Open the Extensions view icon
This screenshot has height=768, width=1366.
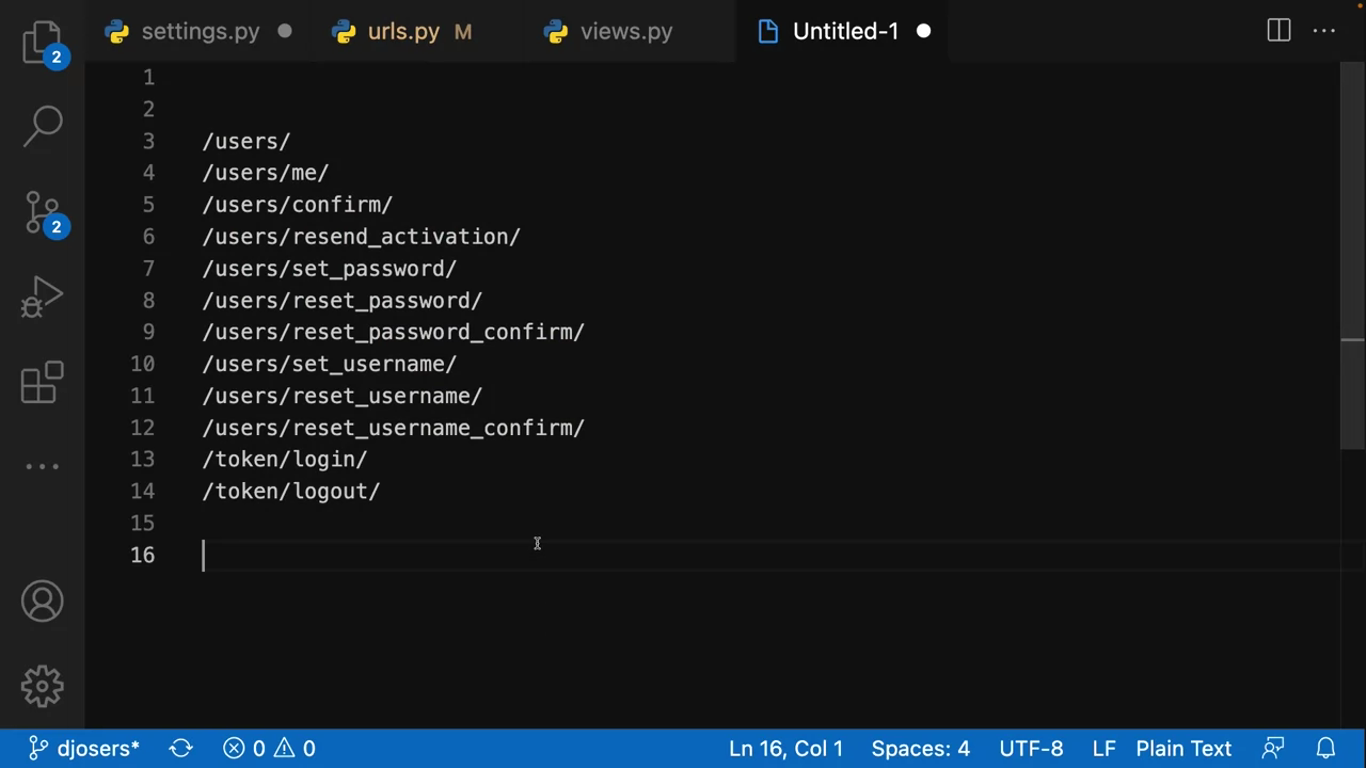pyautogui.click(x=42, y=382)
